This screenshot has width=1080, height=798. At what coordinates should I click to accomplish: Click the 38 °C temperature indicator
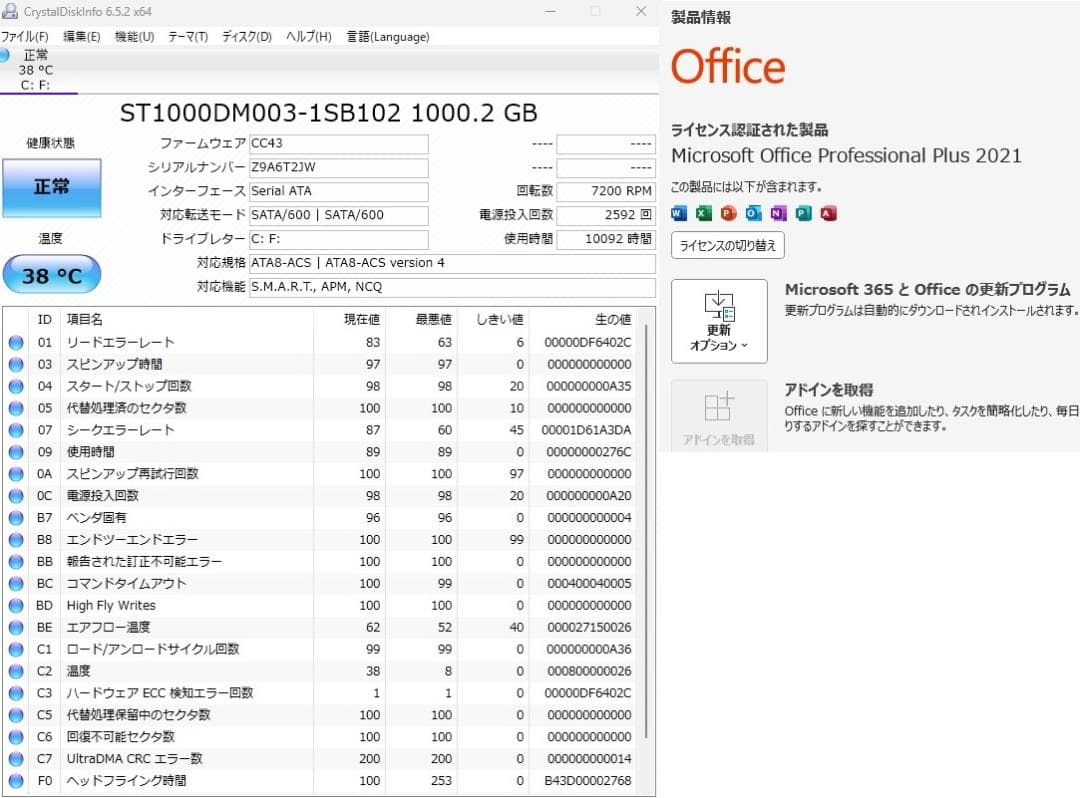pos(51,274)
